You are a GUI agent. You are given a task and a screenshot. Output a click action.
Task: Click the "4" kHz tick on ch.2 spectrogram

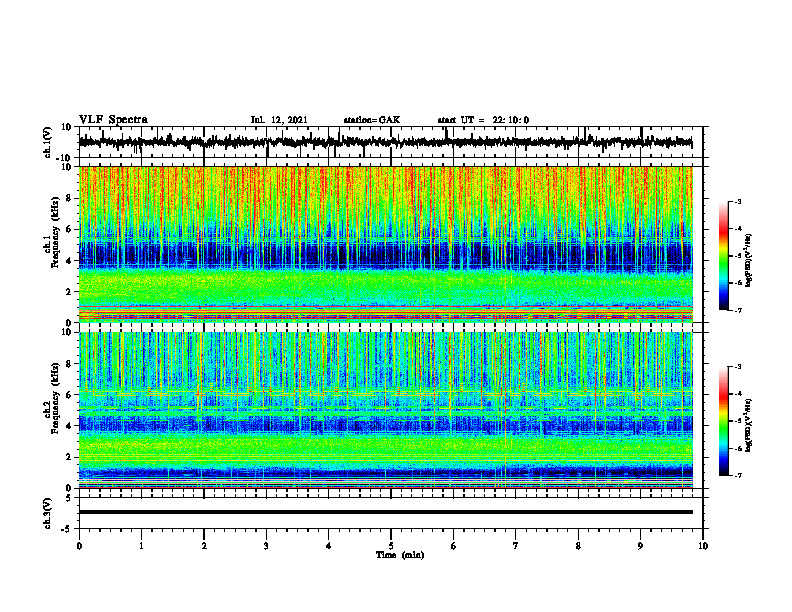pyautogui.click(x=69, y=426)
